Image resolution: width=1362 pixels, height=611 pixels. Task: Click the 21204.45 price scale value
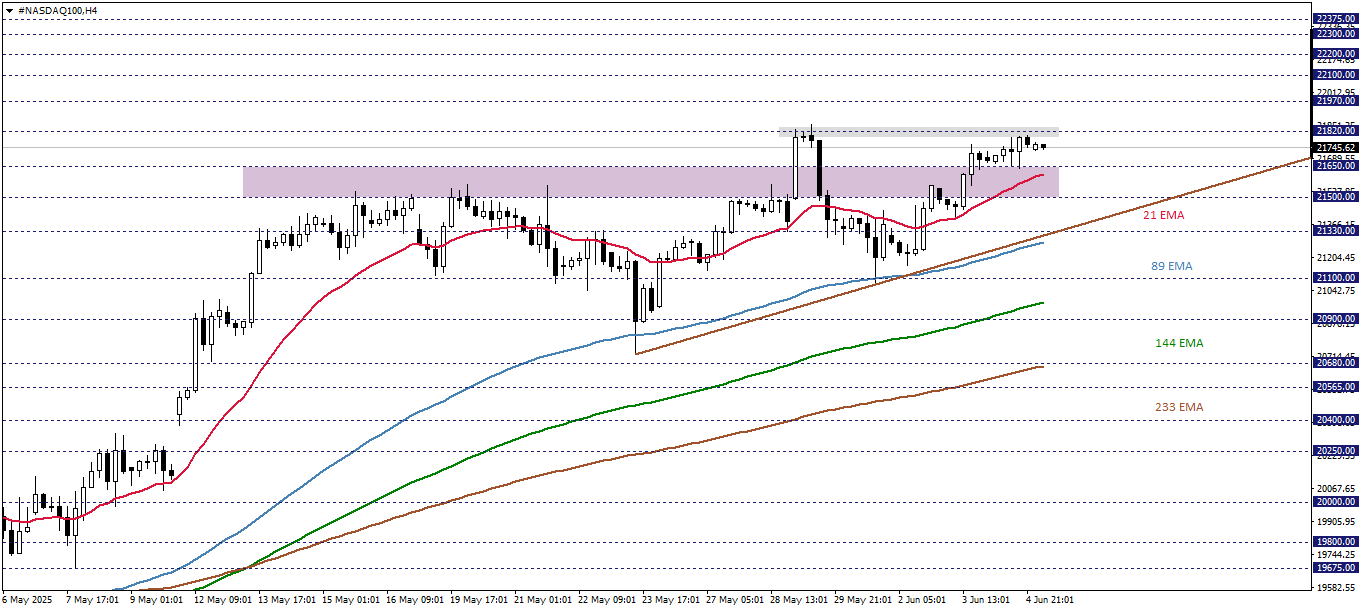click(1337, 257)
